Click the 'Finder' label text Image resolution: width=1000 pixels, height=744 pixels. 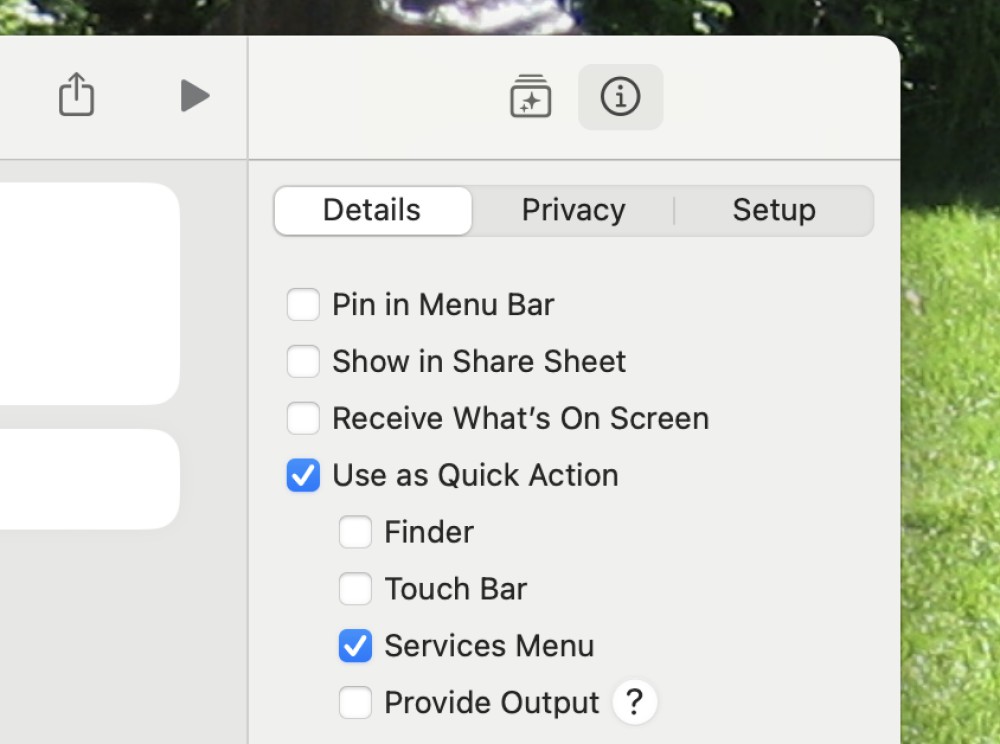[429, 532]
